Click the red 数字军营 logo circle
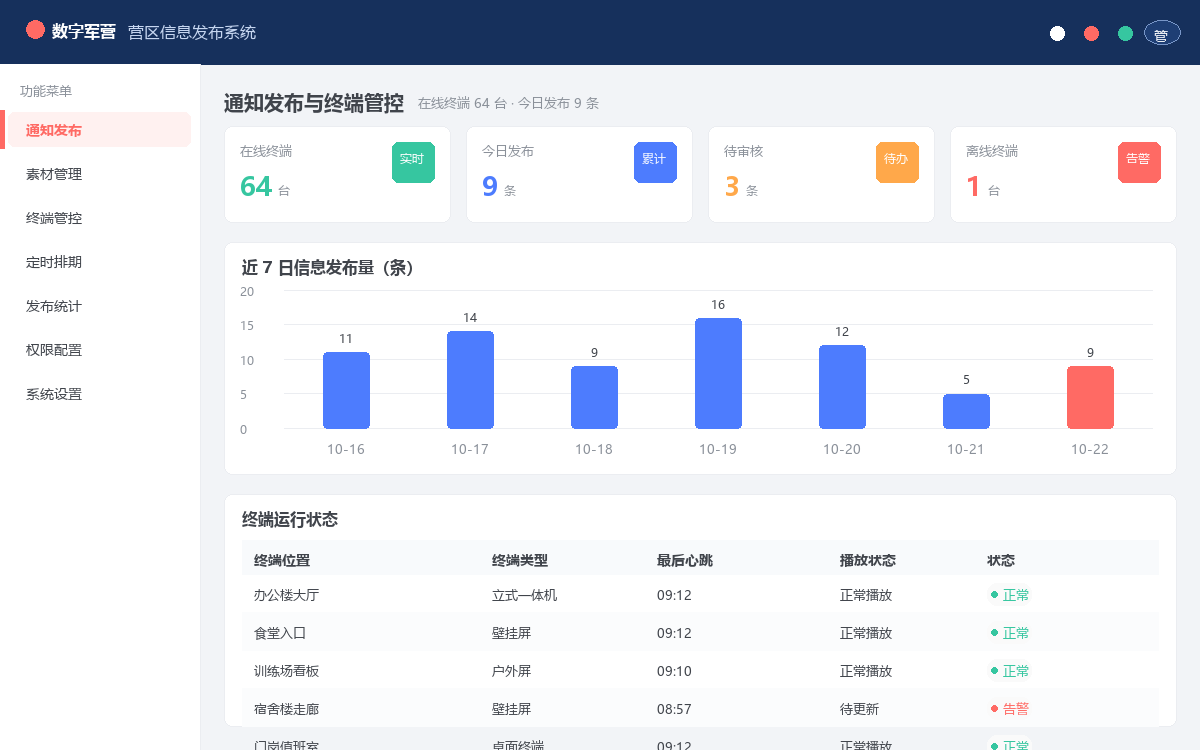 pyautogui.click(x=36, y=30)
